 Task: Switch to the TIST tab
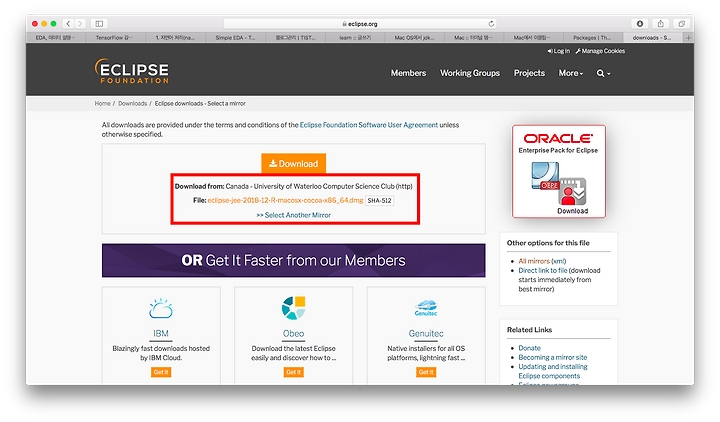point(295,38)
